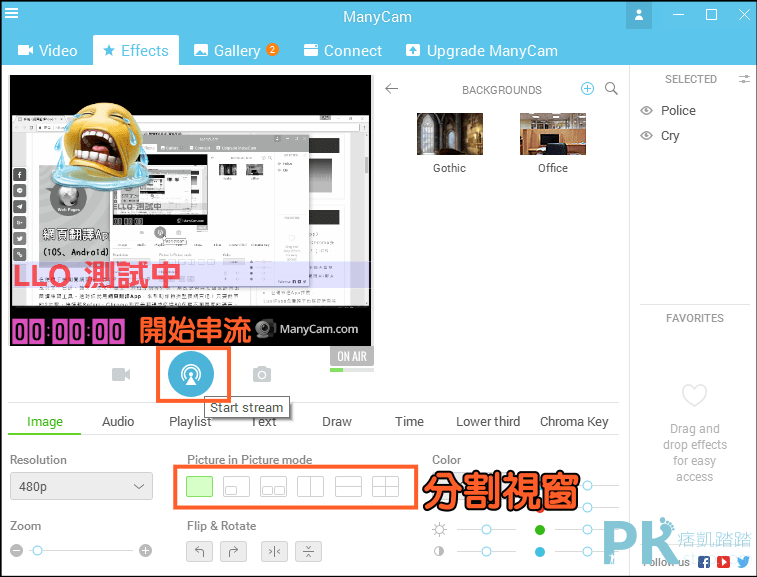Take a snapshot with the camera icon

click(x=262, y=374)
